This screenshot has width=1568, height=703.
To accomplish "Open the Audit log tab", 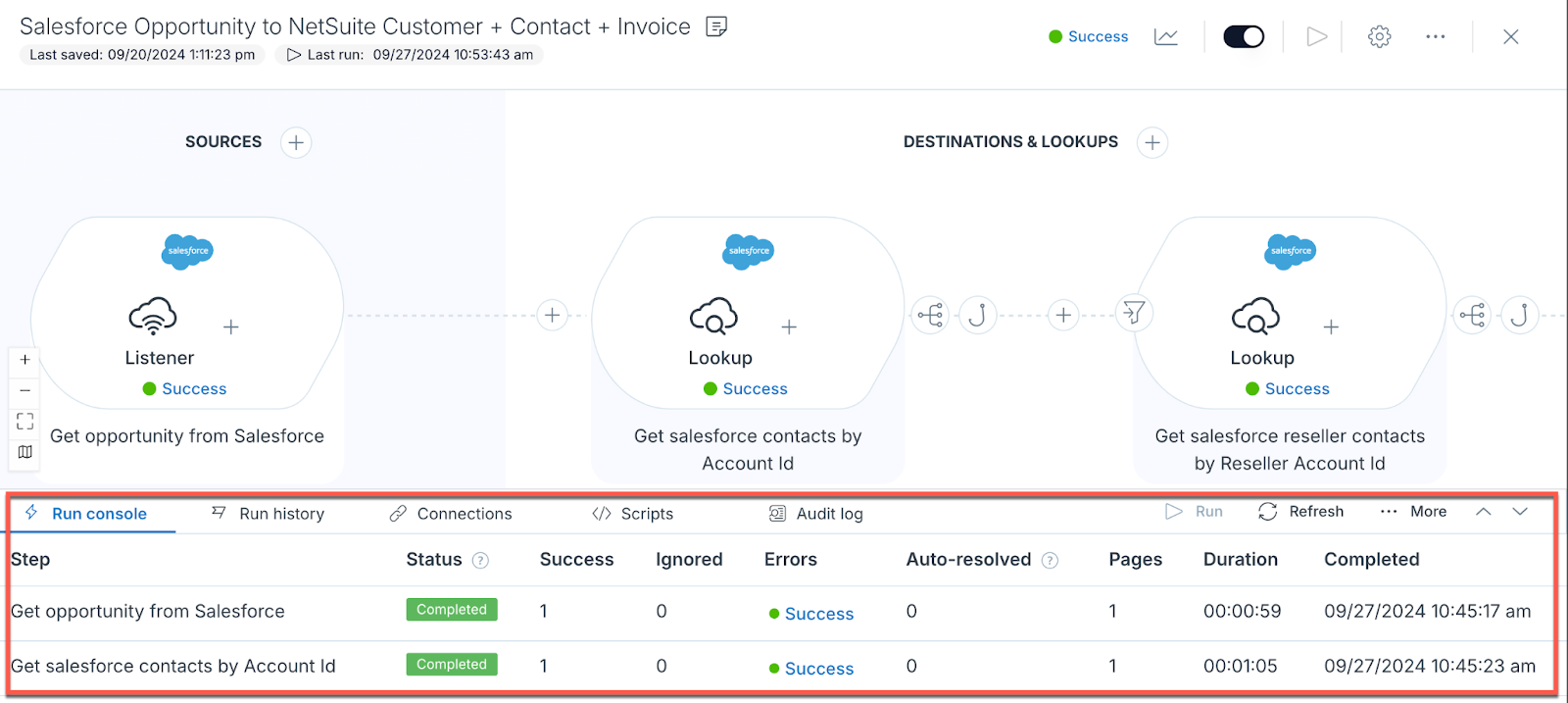I will (x=816, y=514).
